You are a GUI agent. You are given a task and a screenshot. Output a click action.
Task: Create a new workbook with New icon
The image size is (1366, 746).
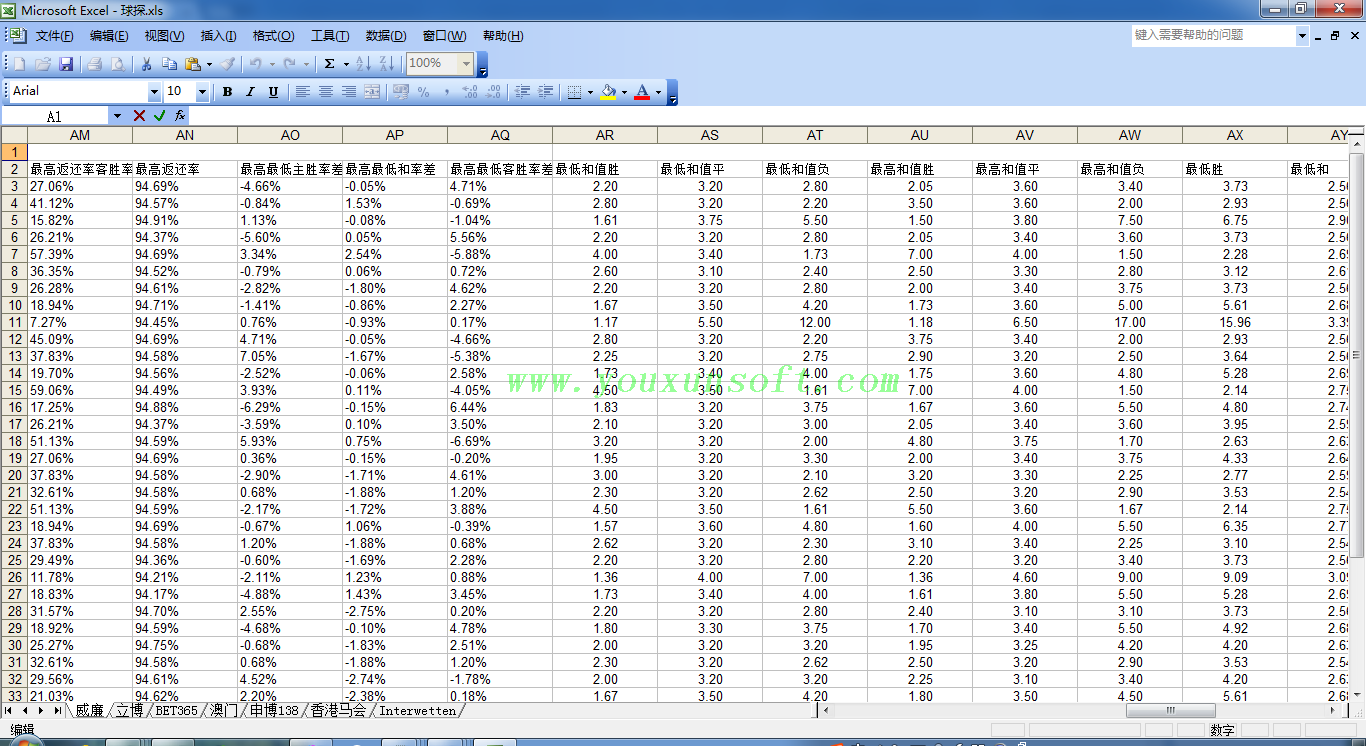tap(19, 64)
